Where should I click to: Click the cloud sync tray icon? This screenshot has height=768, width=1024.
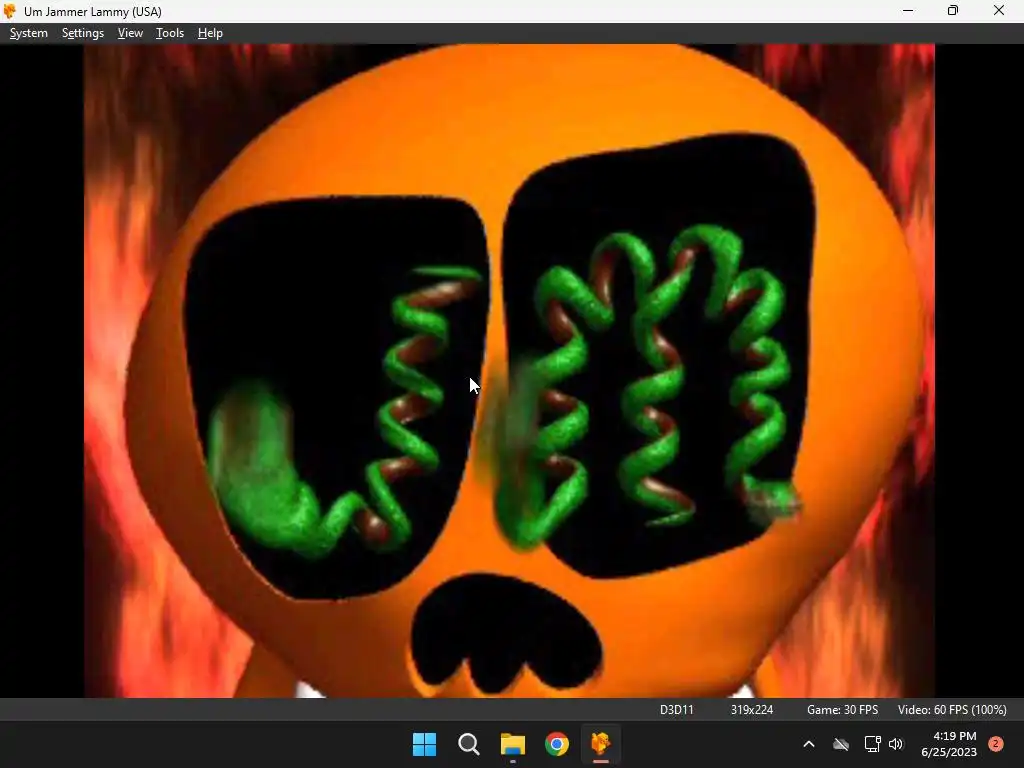click(841, 744)
